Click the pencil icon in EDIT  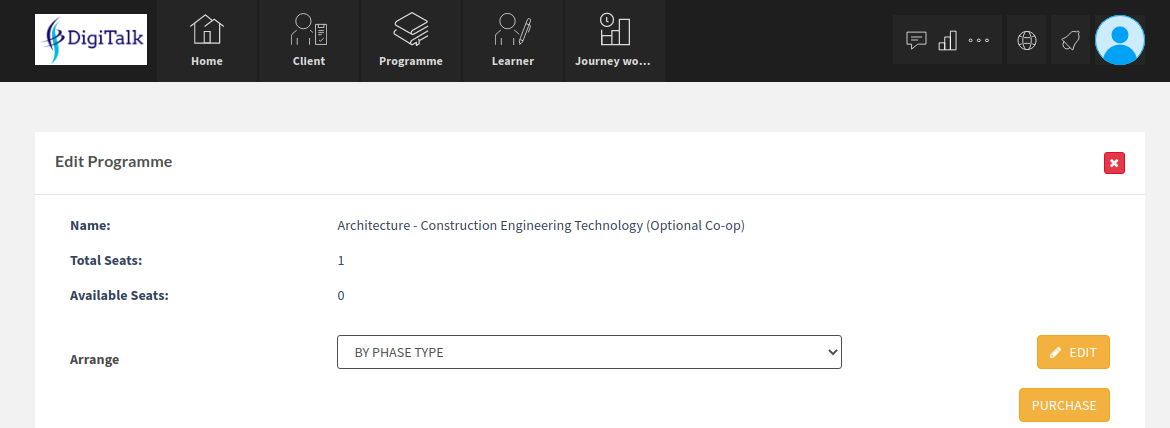tap(1055, 353)
